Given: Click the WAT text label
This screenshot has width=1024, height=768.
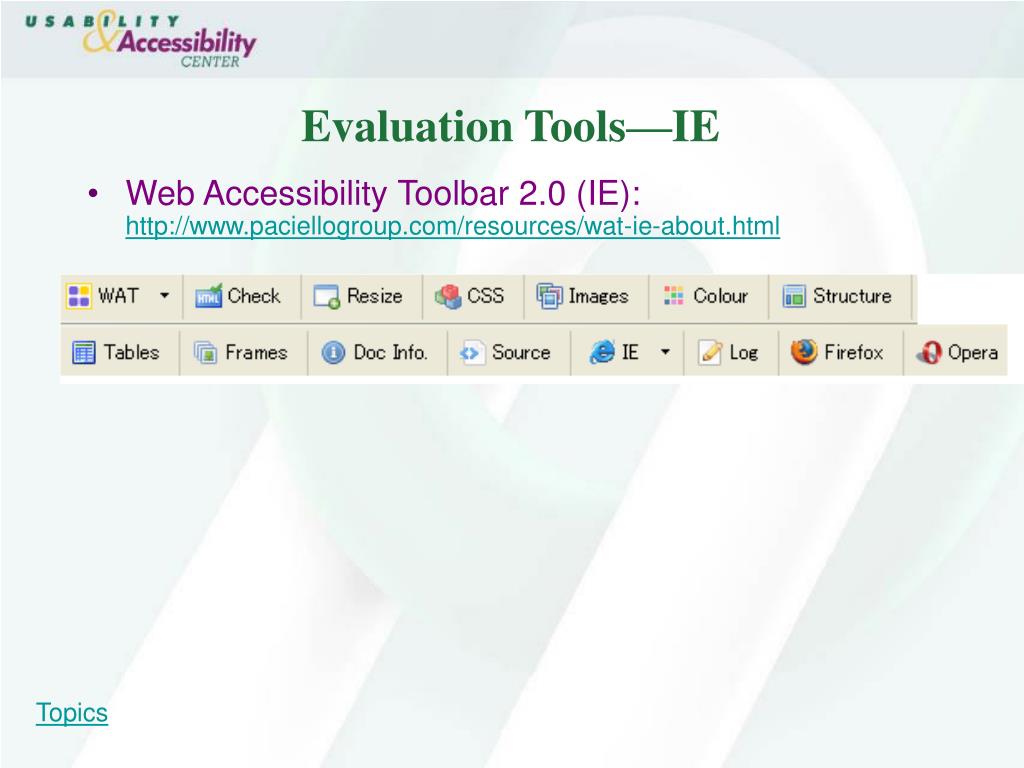Looking at the screenshot, I should 118,296.
